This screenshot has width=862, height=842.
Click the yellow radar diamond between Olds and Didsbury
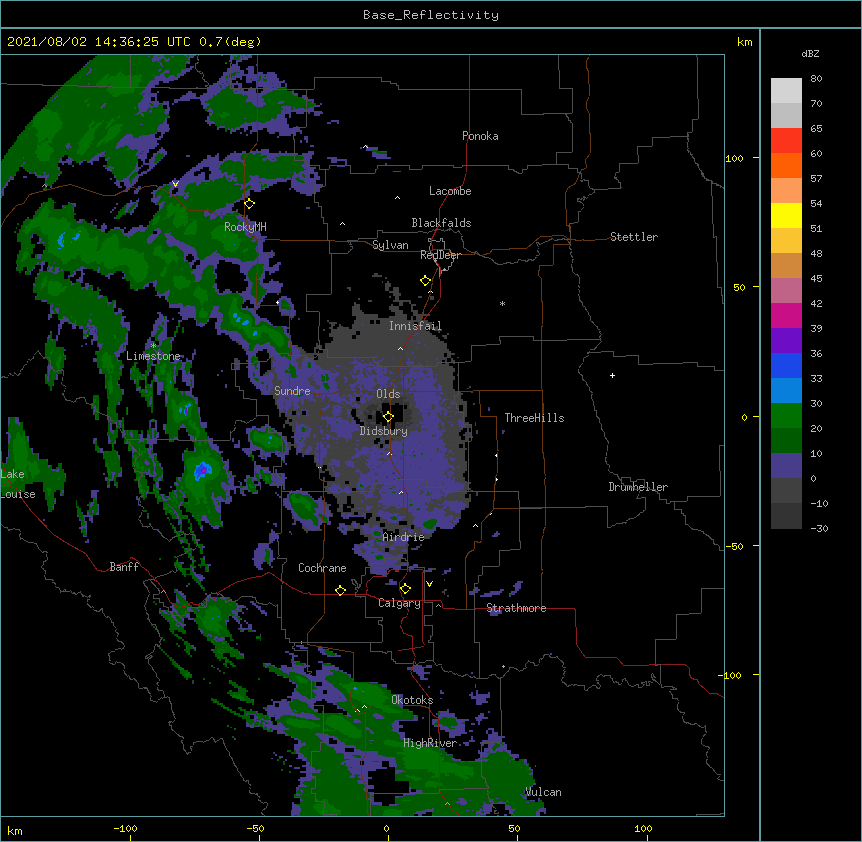[388, 417]
